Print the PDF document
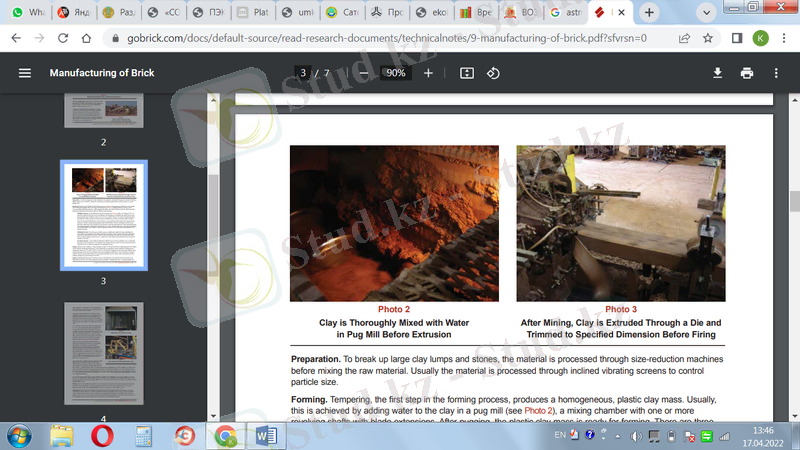The width and height of the screenshot is (800, 450). click(746, 73)
